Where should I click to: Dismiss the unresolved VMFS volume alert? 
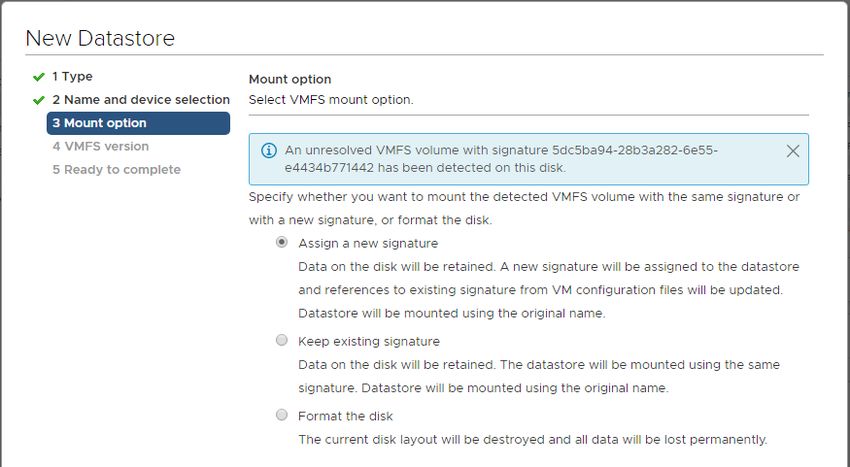[793, 151]
